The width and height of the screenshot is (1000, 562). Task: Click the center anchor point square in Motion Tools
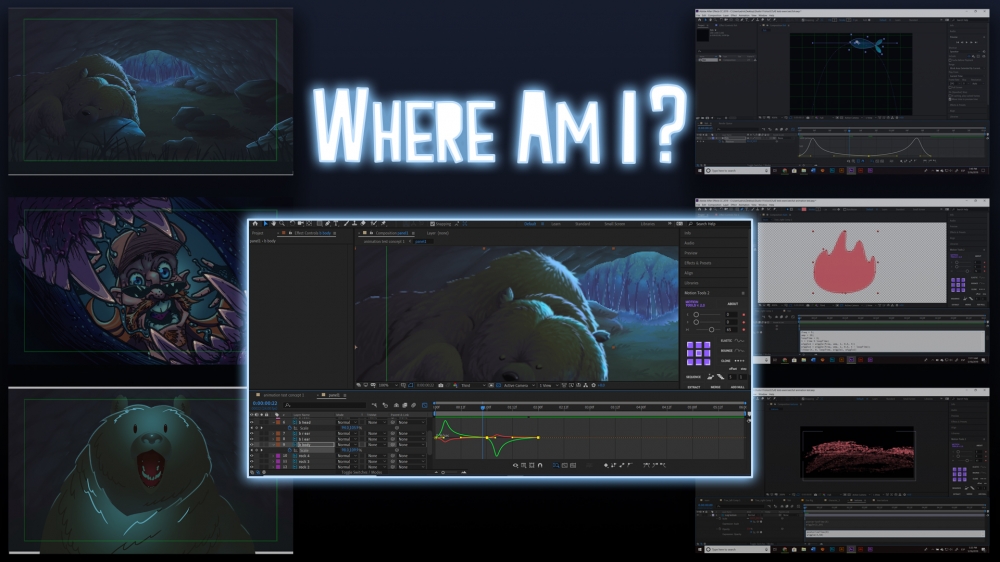point(699,353)
